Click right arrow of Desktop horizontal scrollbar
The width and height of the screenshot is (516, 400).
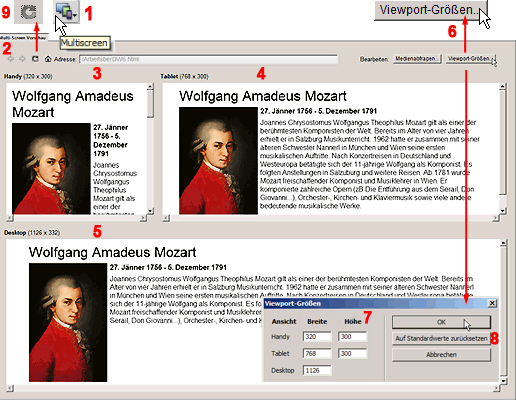click(x=497, y=388)
